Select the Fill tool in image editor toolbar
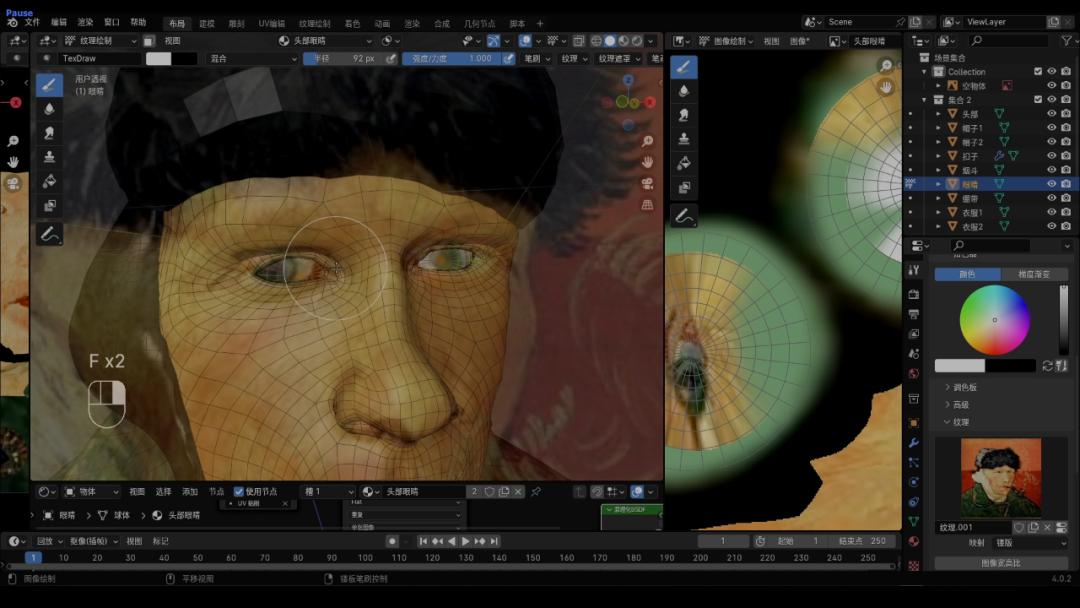The width and height of the screenshot is (1080, 608). pyautogui.click(x=683, y=163)
